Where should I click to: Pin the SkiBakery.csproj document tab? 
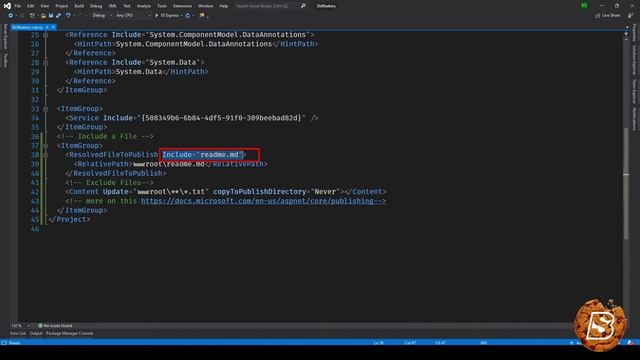(47, 27)
